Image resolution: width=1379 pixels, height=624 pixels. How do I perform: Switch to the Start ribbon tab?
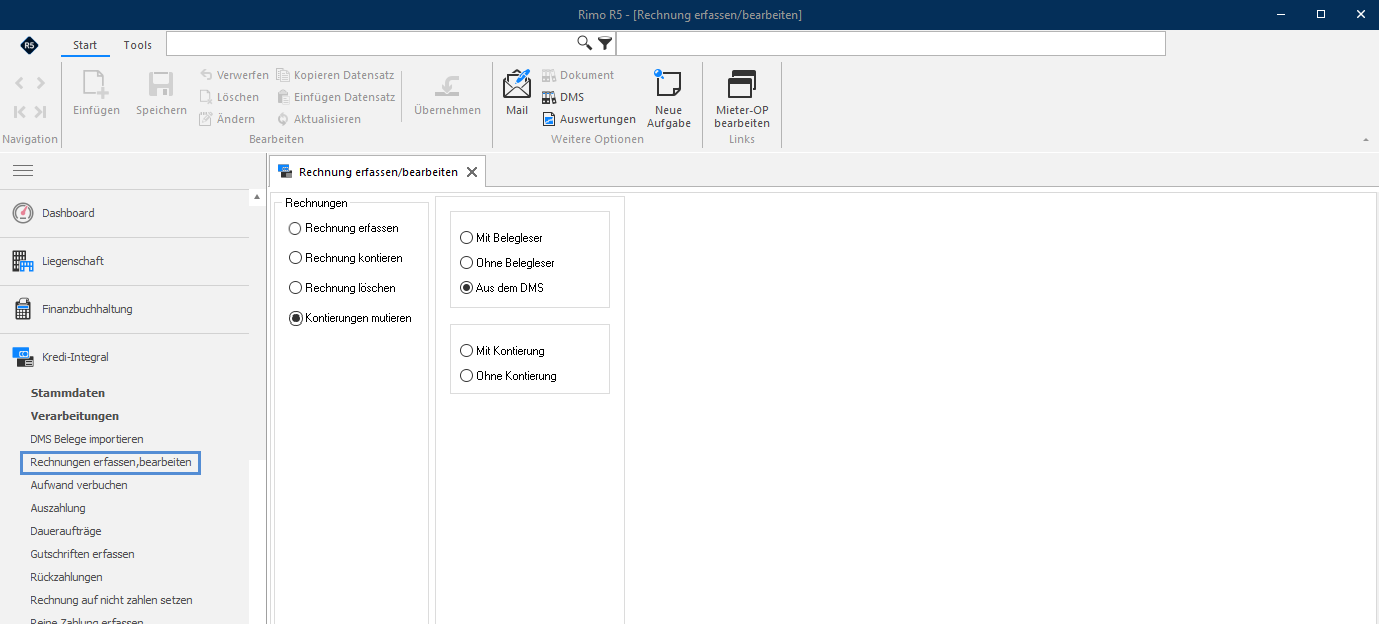click(x=85, y=45)
